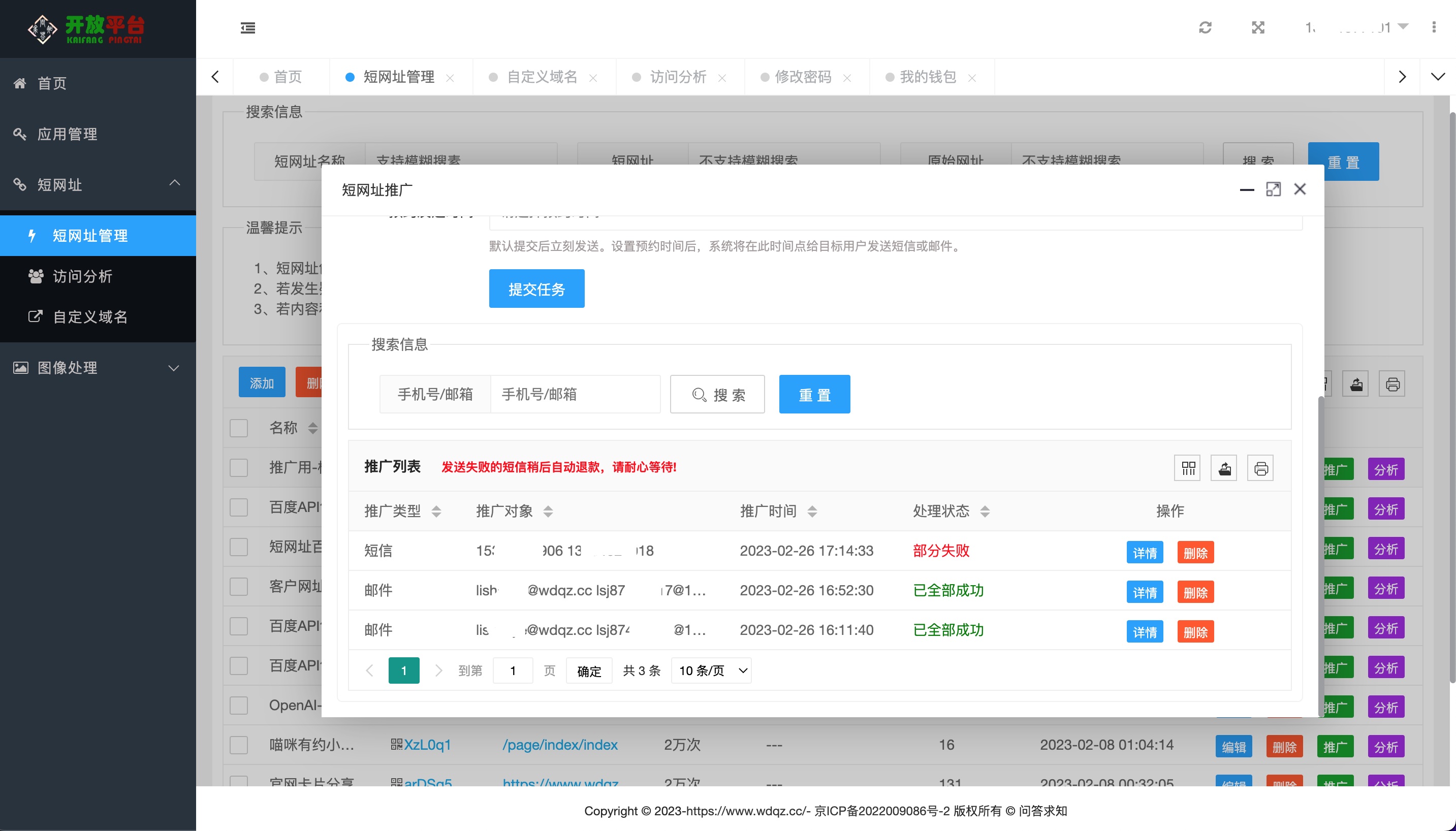Click the refresh icon in the top bar
1456x831 pixels.
point(1205,27)
